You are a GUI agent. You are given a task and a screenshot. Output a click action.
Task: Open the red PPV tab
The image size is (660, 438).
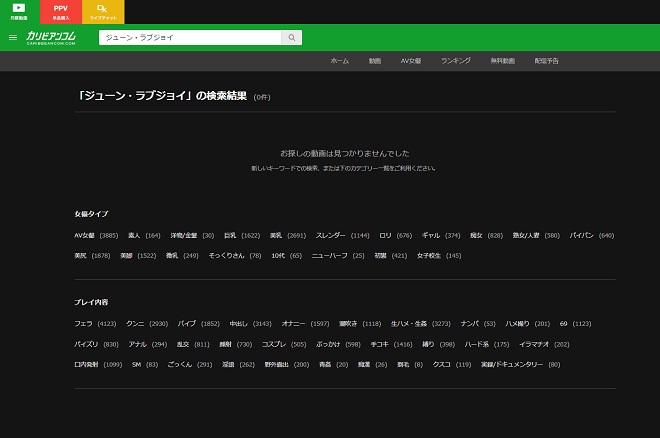61,12
